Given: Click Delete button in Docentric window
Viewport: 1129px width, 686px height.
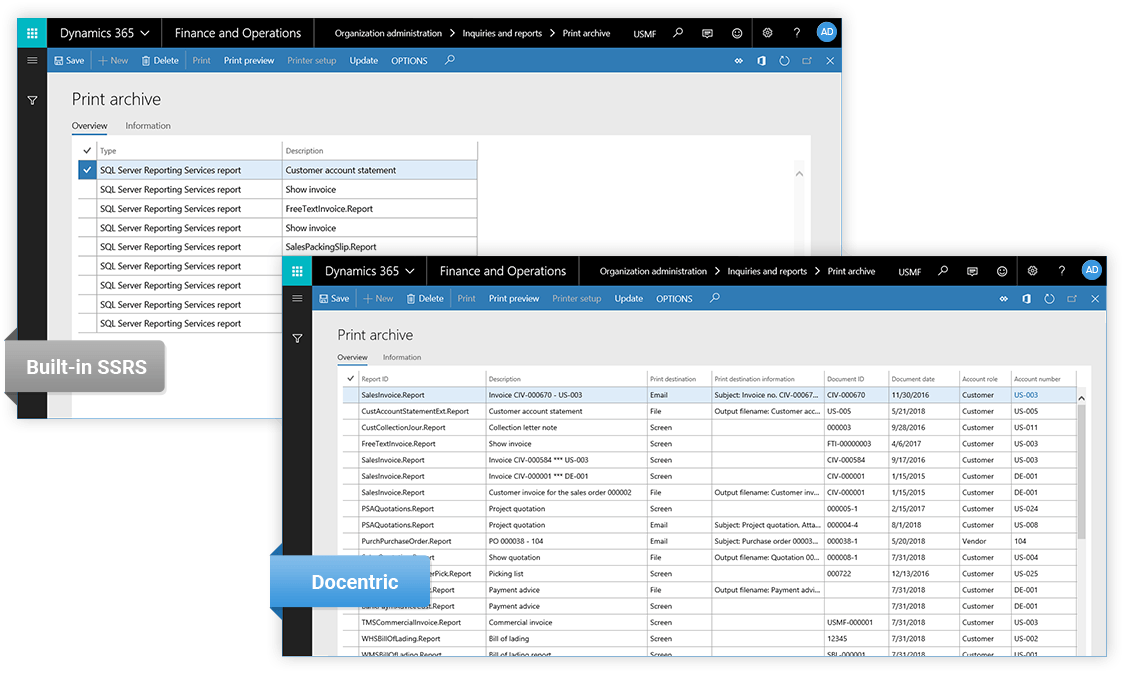Looking at the screenshot, I should tap(425, 299).
